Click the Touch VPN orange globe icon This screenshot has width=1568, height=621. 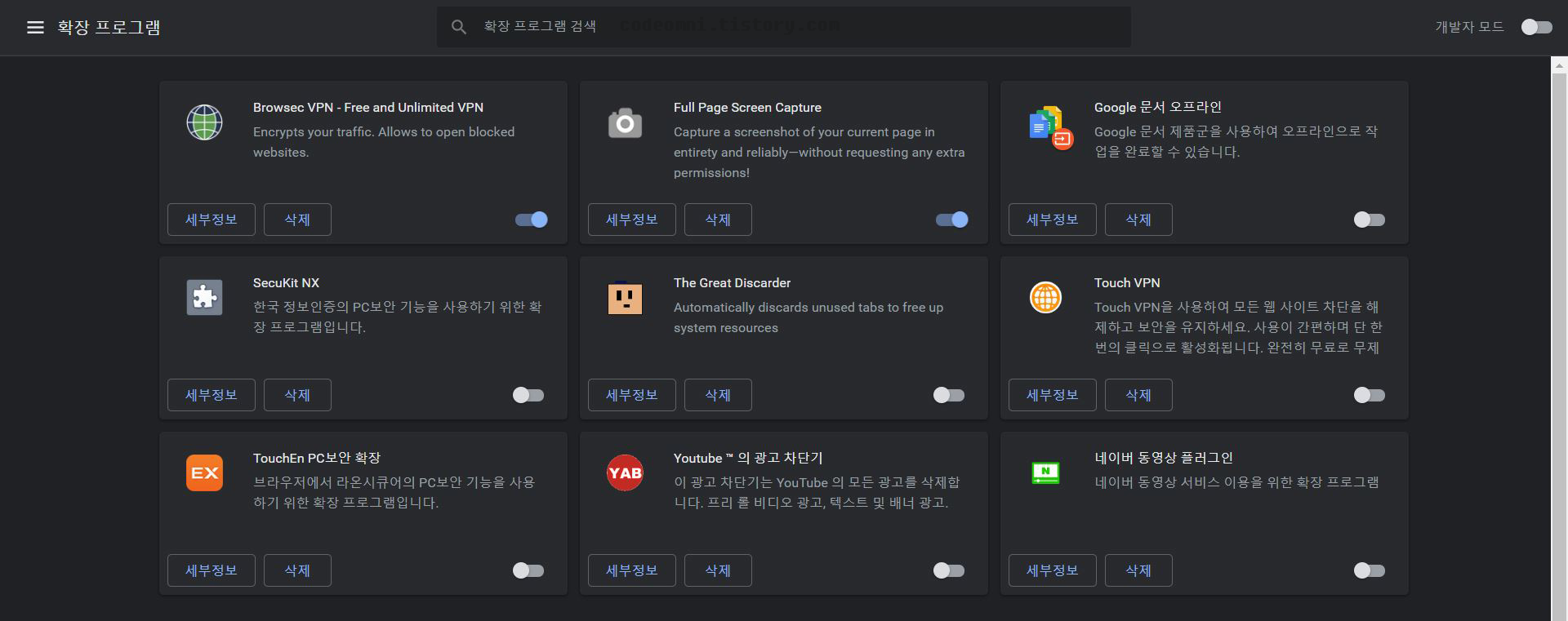[1045, 297]
